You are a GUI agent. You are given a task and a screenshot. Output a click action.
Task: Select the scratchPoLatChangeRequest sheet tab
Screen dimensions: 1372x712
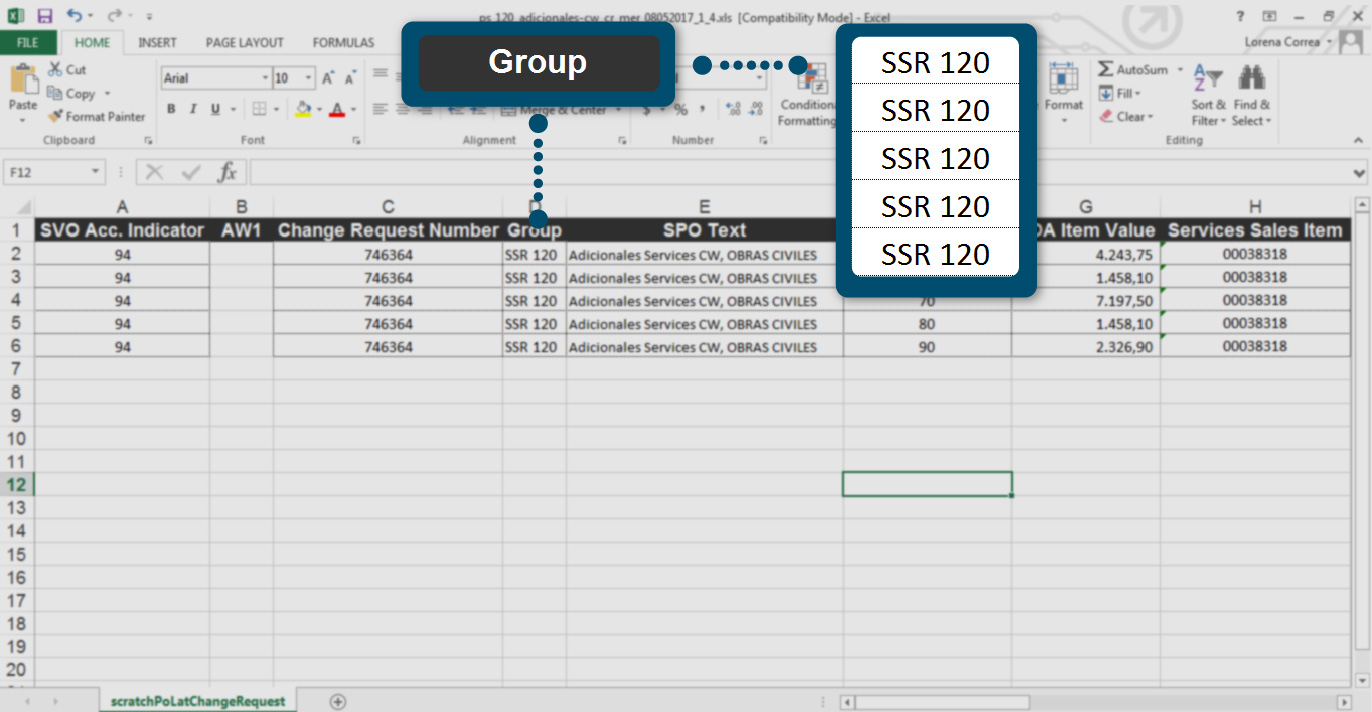[198, 702]
